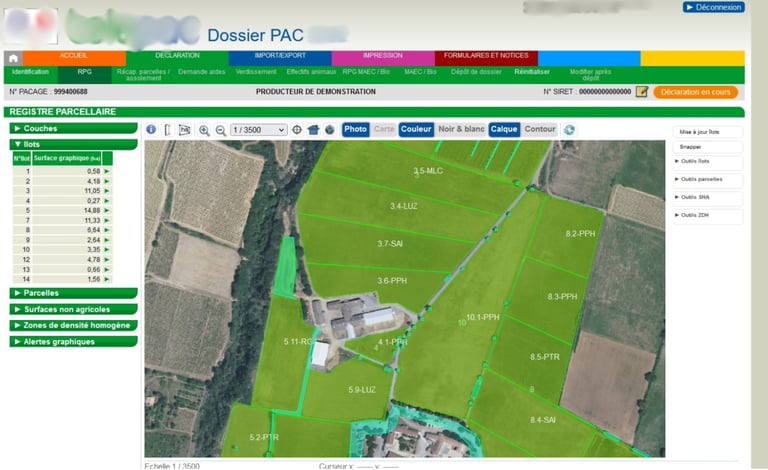Open the IMPORT/EXPORT tab

280,58
